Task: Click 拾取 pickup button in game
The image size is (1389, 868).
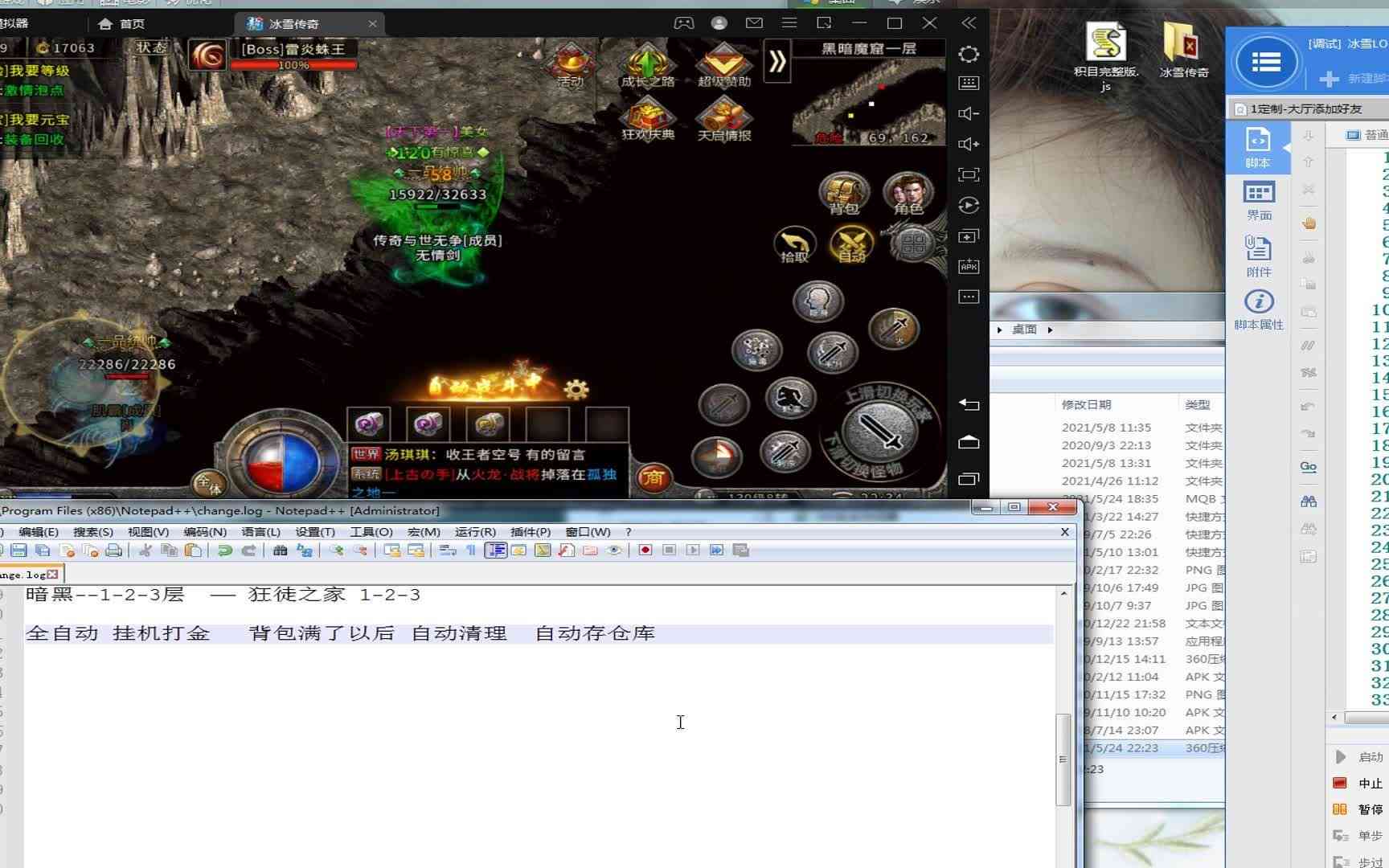Action: 794,245
